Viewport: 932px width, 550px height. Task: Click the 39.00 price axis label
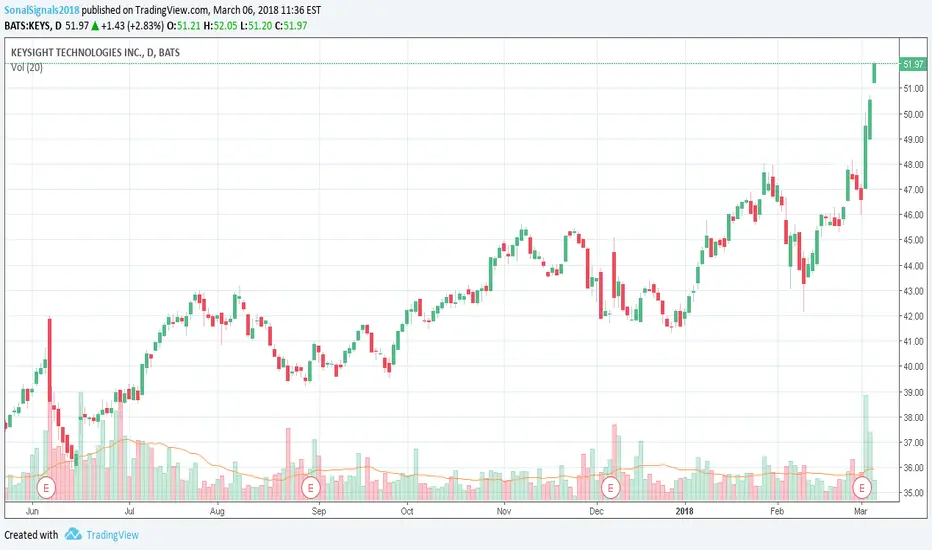pos(913,392)
